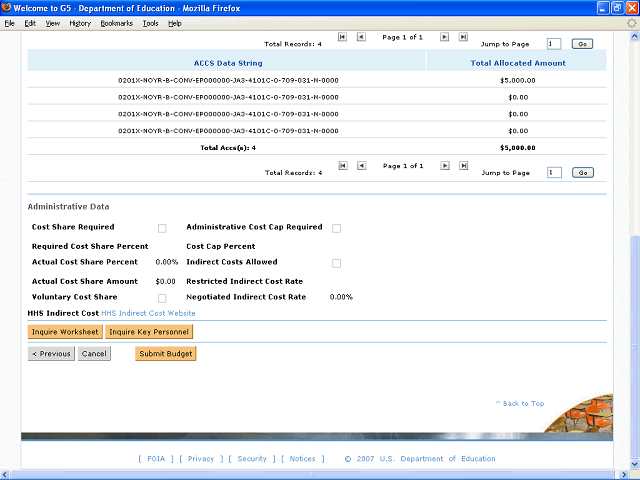Go to first page in top pager
Image resolution: width=640 pixels, height=480 pixels.
click(x=342, y=37)
